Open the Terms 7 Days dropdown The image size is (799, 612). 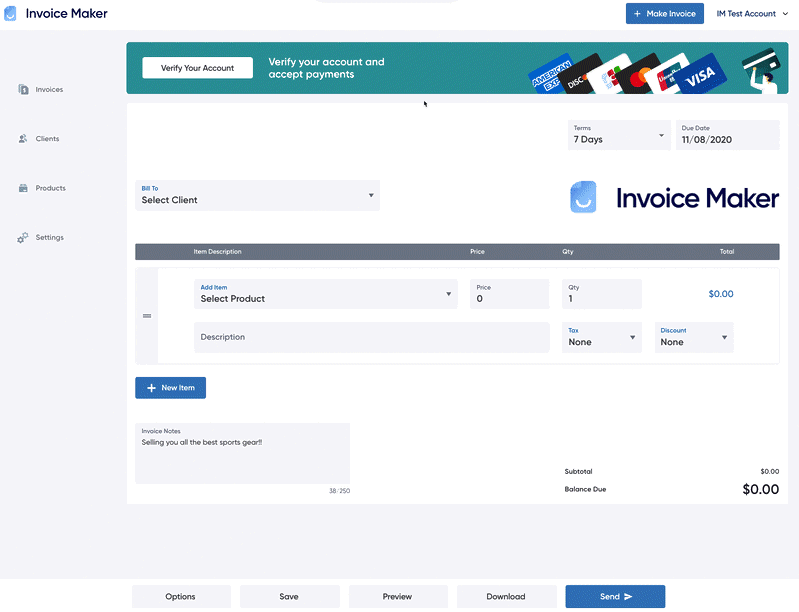coord(619,135)
